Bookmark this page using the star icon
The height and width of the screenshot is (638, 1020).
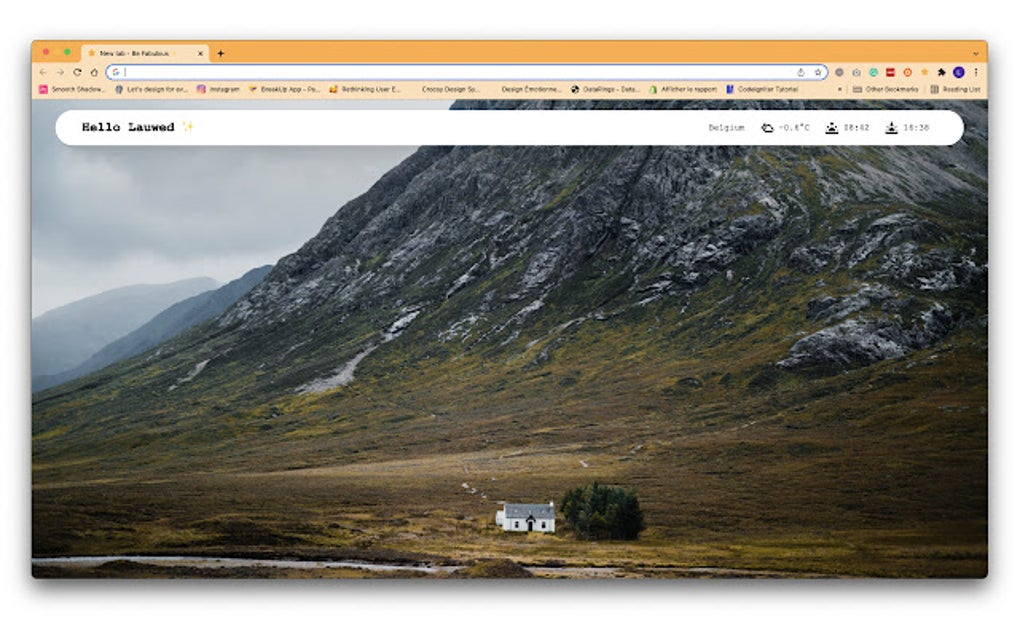(818, 72)
